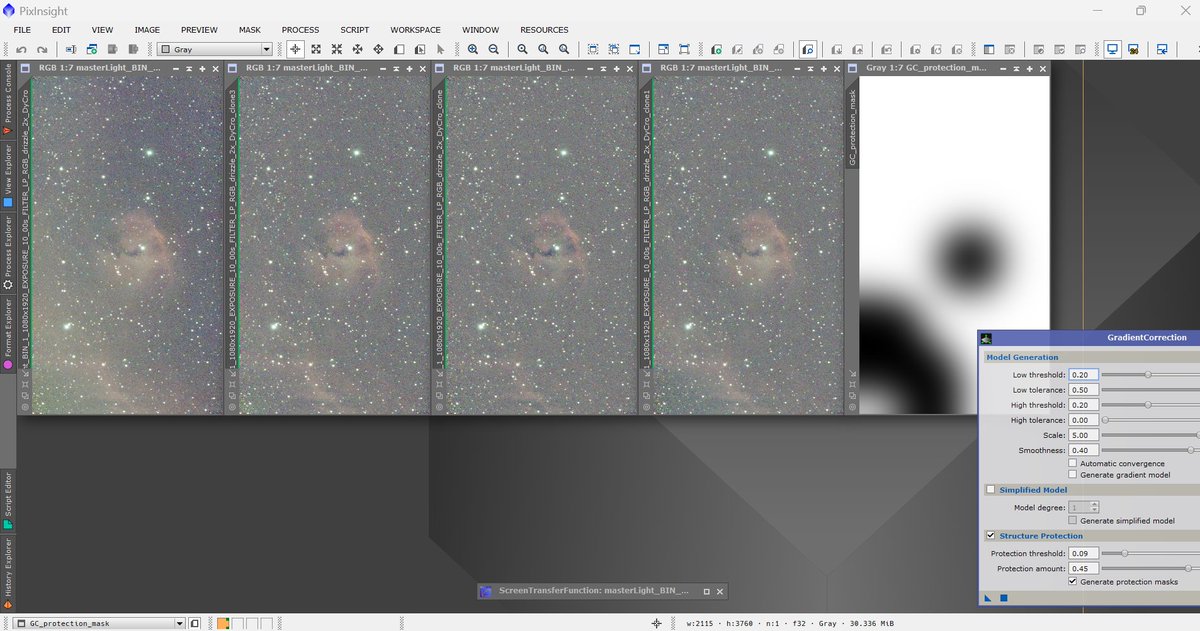Viewport: 1200px width, 631px height.
Task: Enable the Simplified Model section checkbox
Action: click(991, 490)
